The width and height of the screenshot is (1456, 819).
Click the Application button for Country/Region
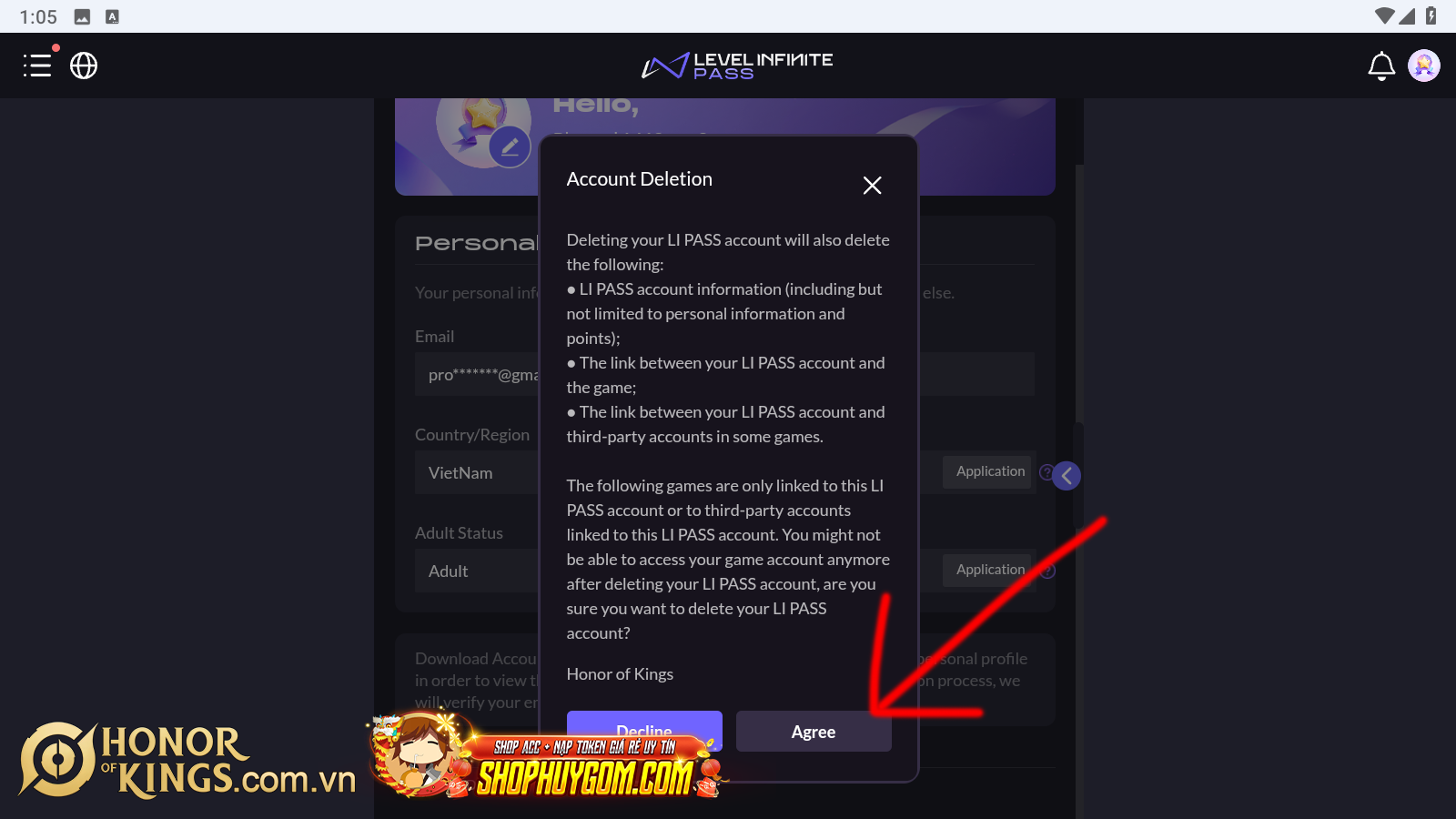(989, 471)
